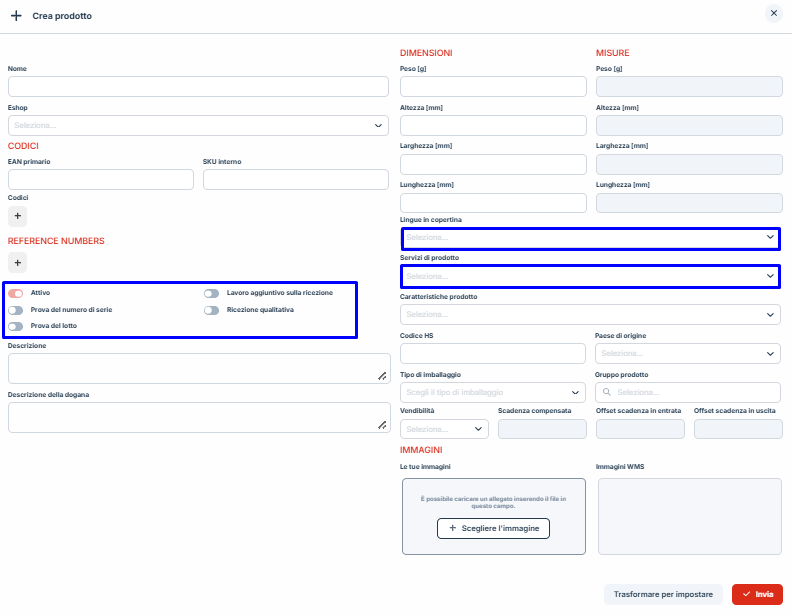The image size is (792, 615).
Task: Click the Nome input field
Action: coord(198,87)
